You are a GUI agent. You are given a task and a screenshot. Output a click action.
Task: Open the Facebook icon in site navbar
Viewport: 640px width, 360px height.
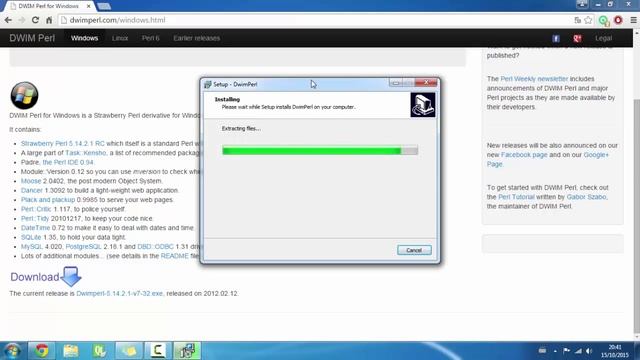pos(556,38)
